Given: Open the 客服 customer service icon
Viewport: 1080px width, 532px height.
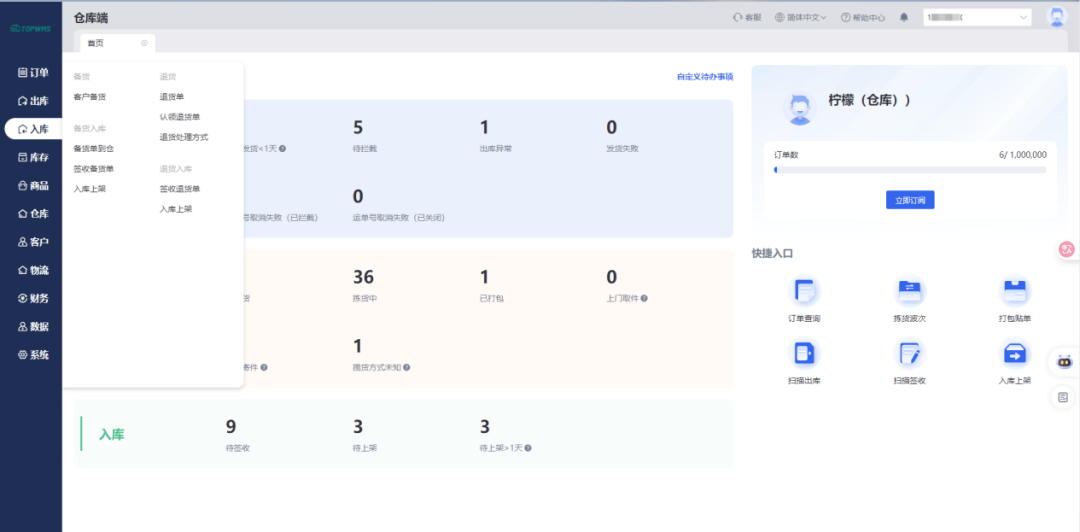Looking at the screenshot, I should coord(747,17).
